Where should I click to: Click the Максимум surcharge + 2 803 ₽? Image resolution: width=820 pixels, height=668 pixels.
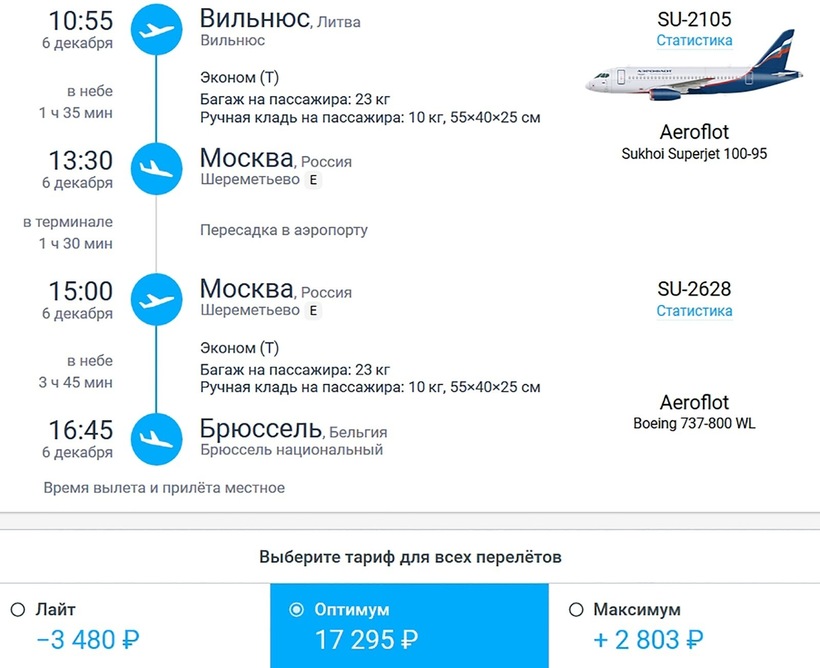648,640
